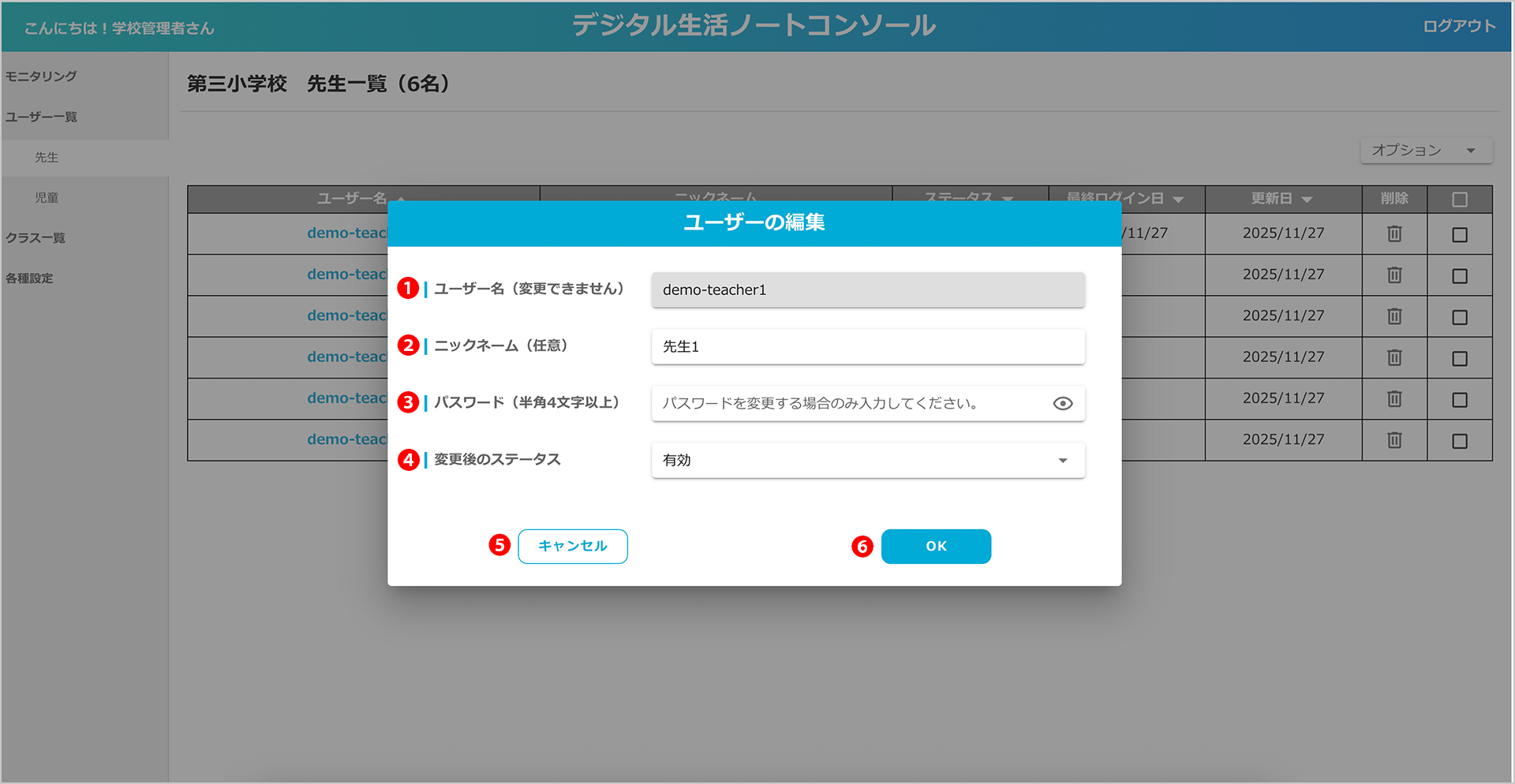This screenshot has height=784, width=1515.
Task: Click the trash icon in the first row
Action: (1394, 233)
